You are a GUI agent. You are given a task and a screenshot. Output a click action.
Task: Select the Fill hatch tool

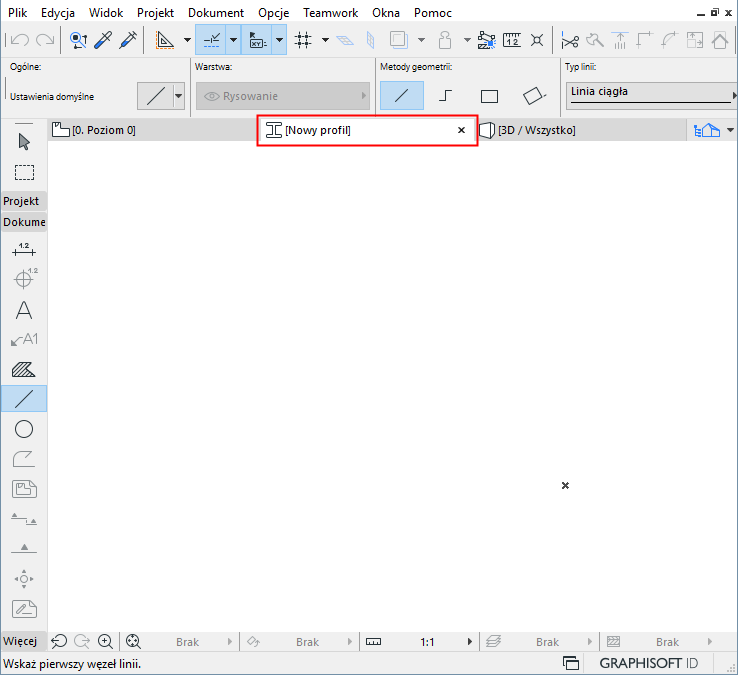tap(24, 370)
